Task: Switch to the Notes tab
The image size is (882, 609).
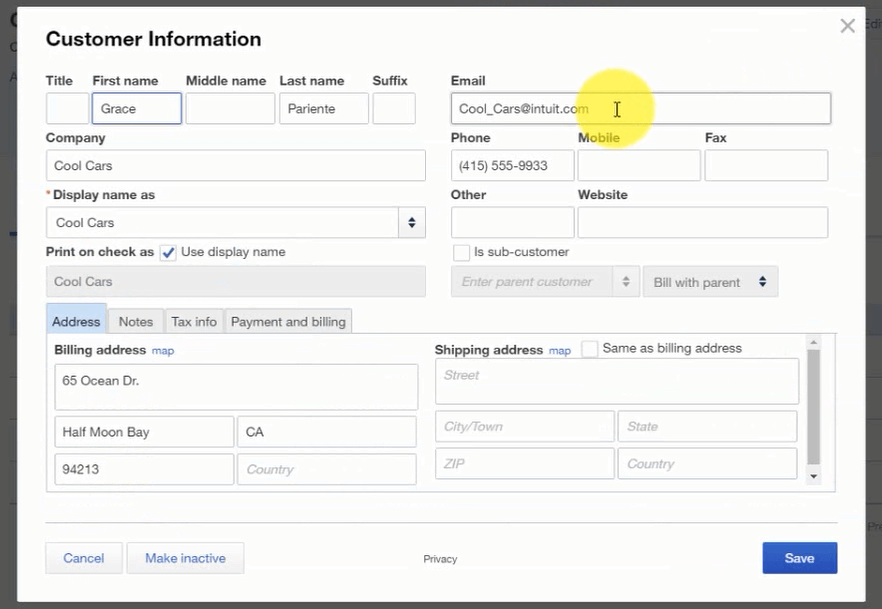Action: pos(135,321)
